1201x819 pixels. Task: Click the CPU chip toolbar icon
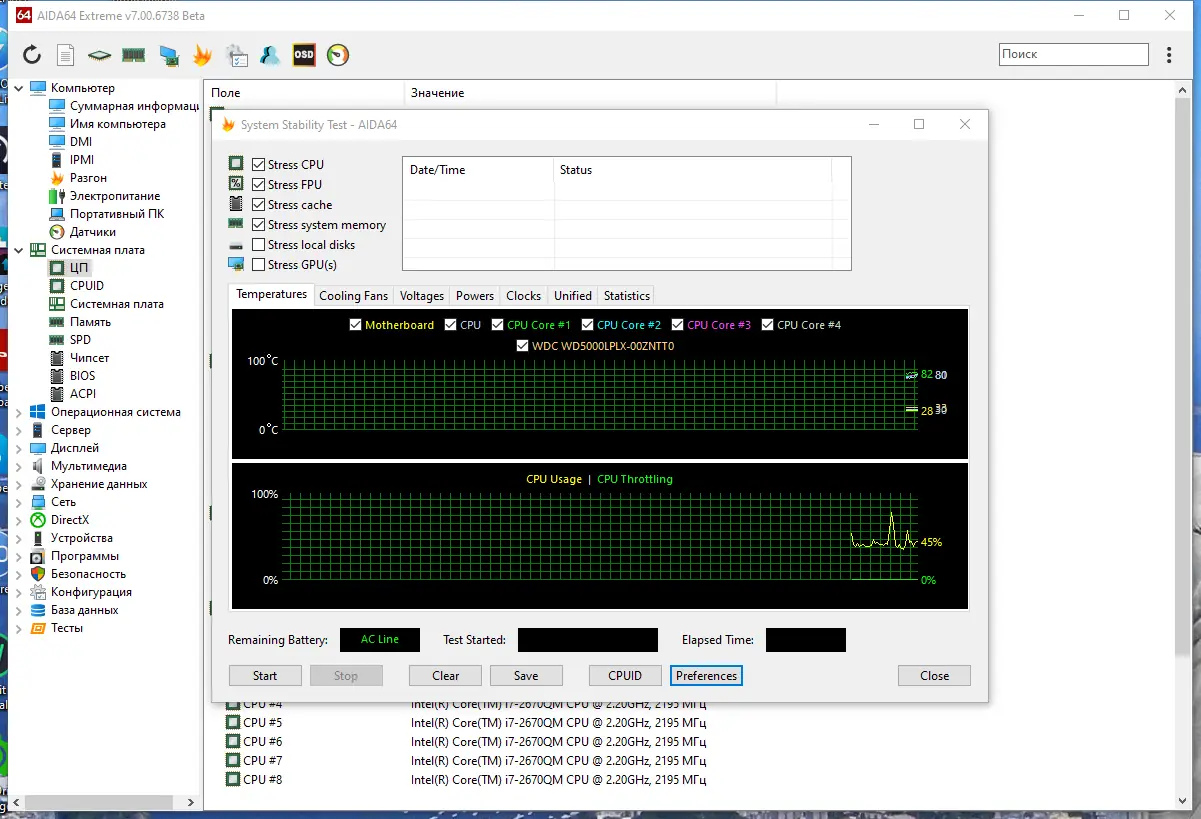coord(99,55)
